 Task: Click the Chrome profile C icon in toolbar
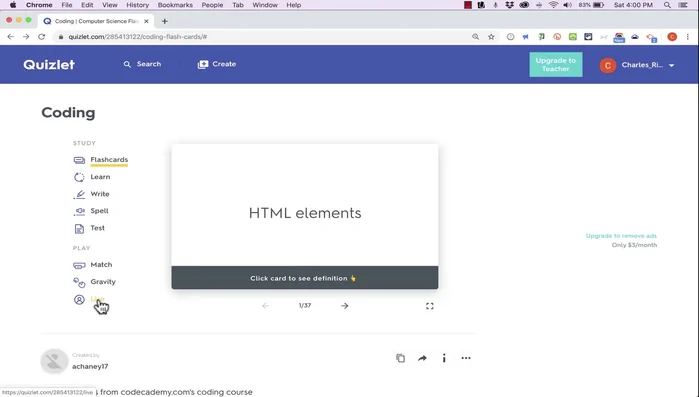pos(672,37)
